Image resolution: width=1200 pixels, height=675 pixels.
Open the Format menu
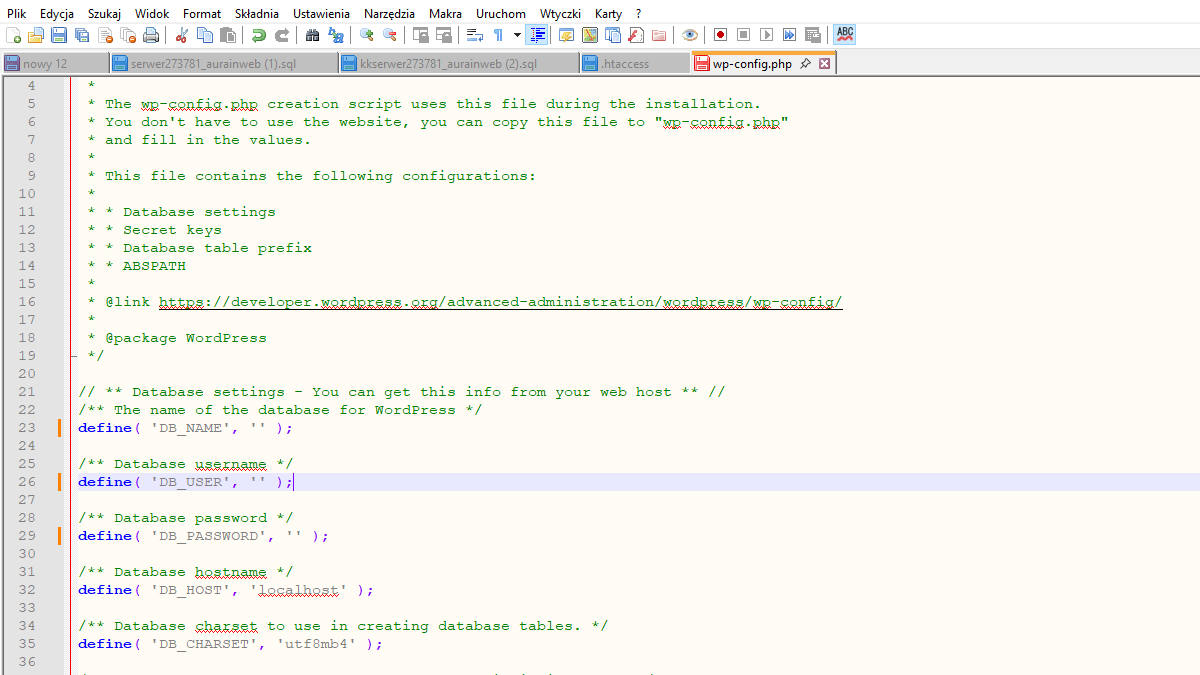point(202,14)
